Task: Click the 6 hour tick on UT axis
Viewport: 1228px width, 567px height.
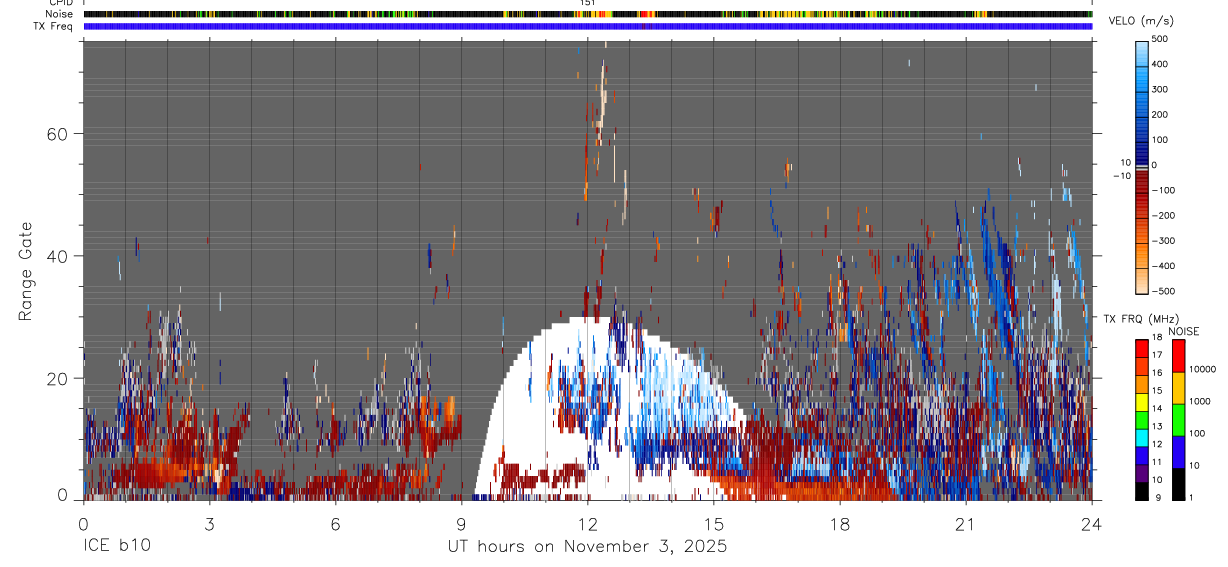Action: [x=335, y=523]
